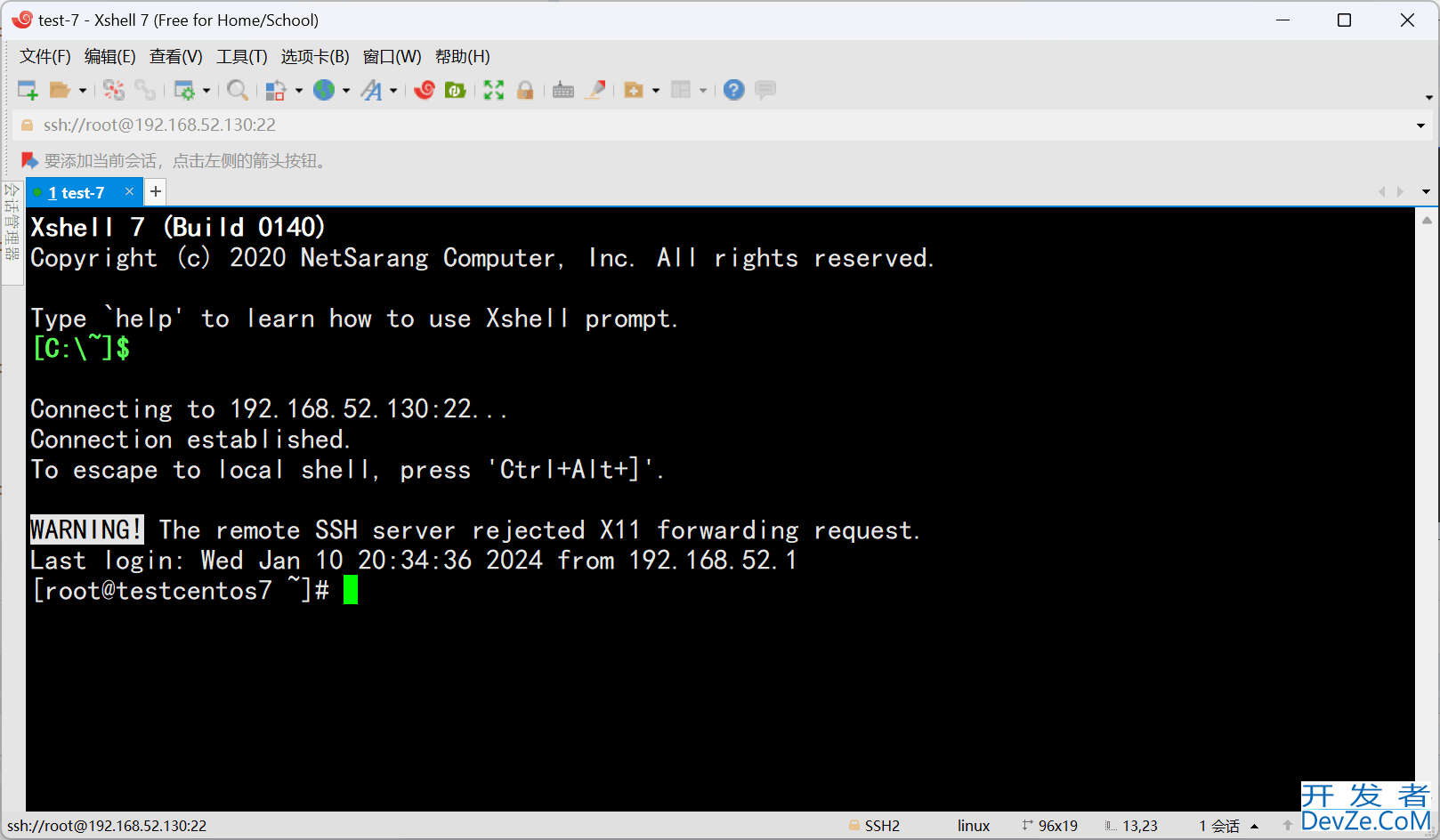Expand the color scheme dropdown arrow

(x=299, y=91)
